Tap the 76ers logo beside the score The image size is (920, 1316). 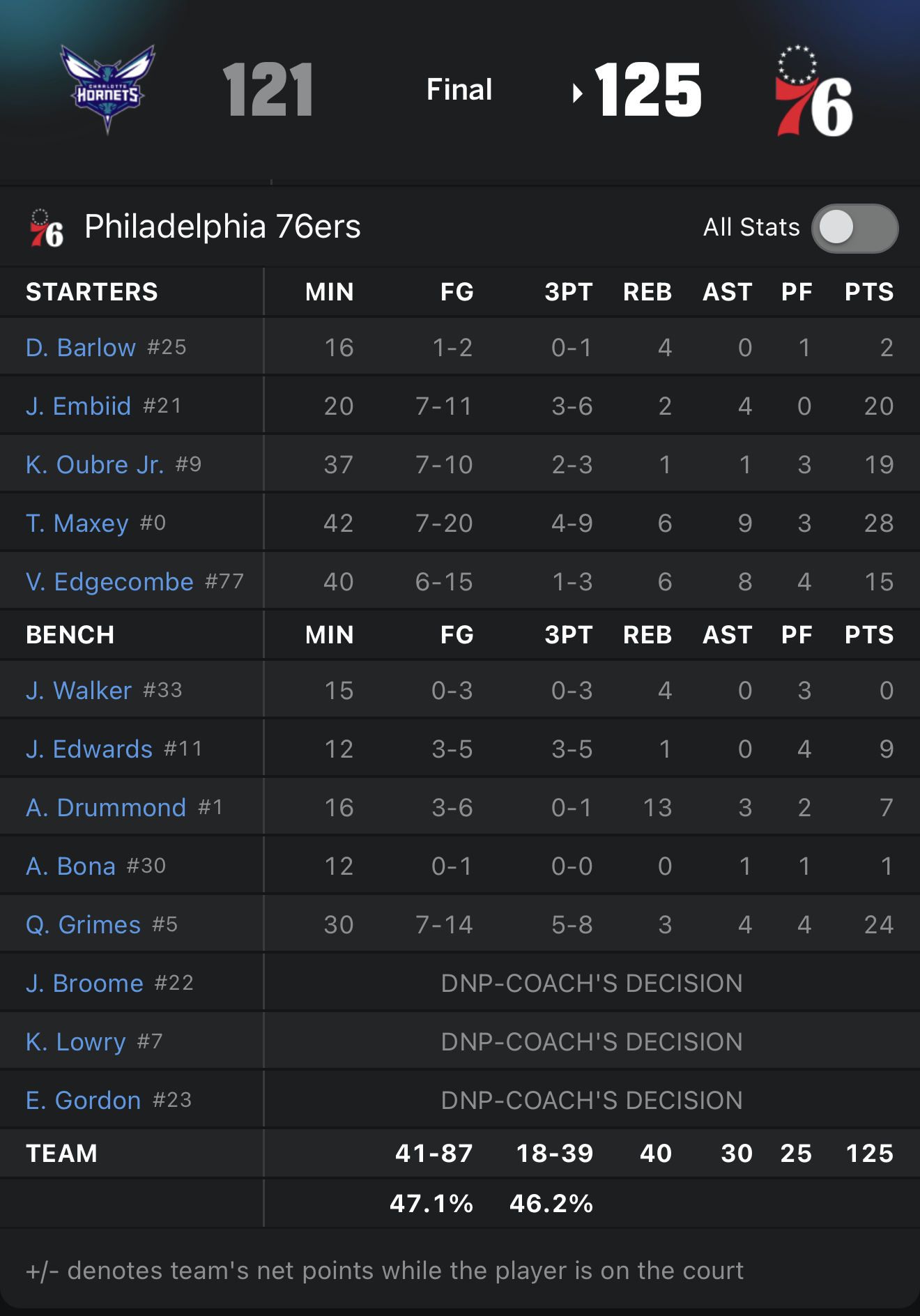point(814,91)
